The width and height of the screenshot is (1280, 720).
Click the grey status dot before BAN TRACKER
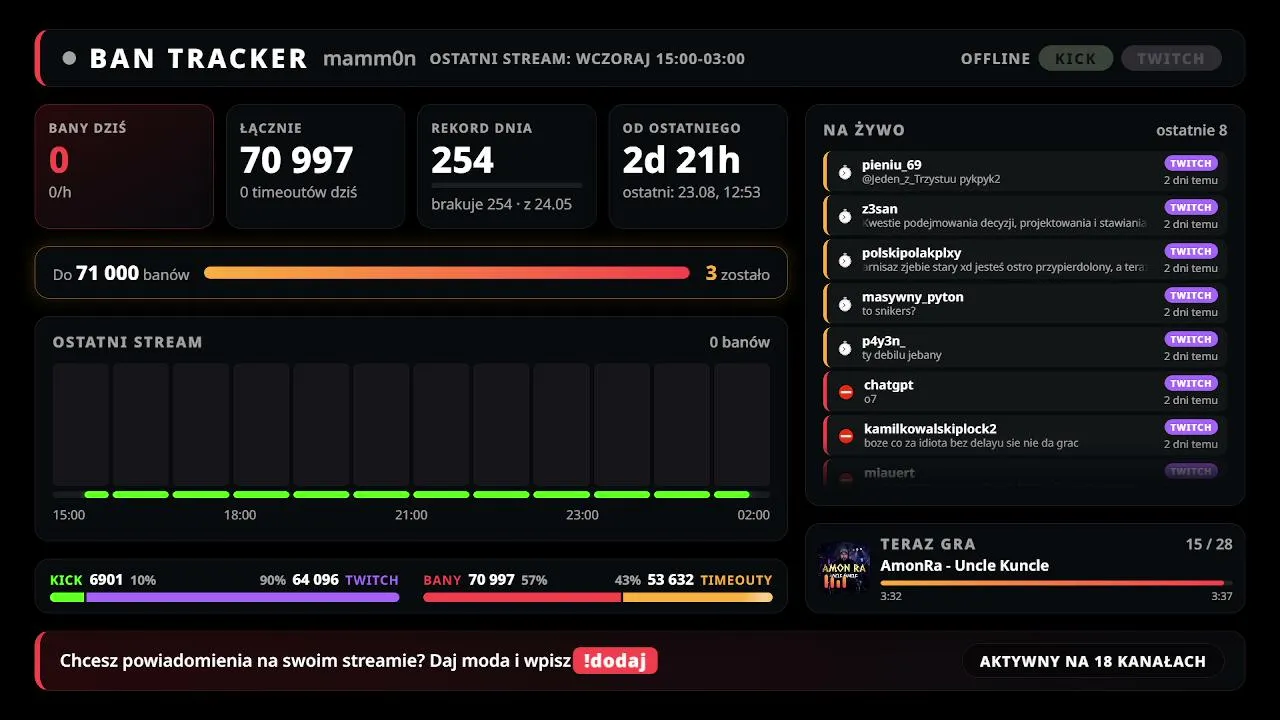[69, 58]
